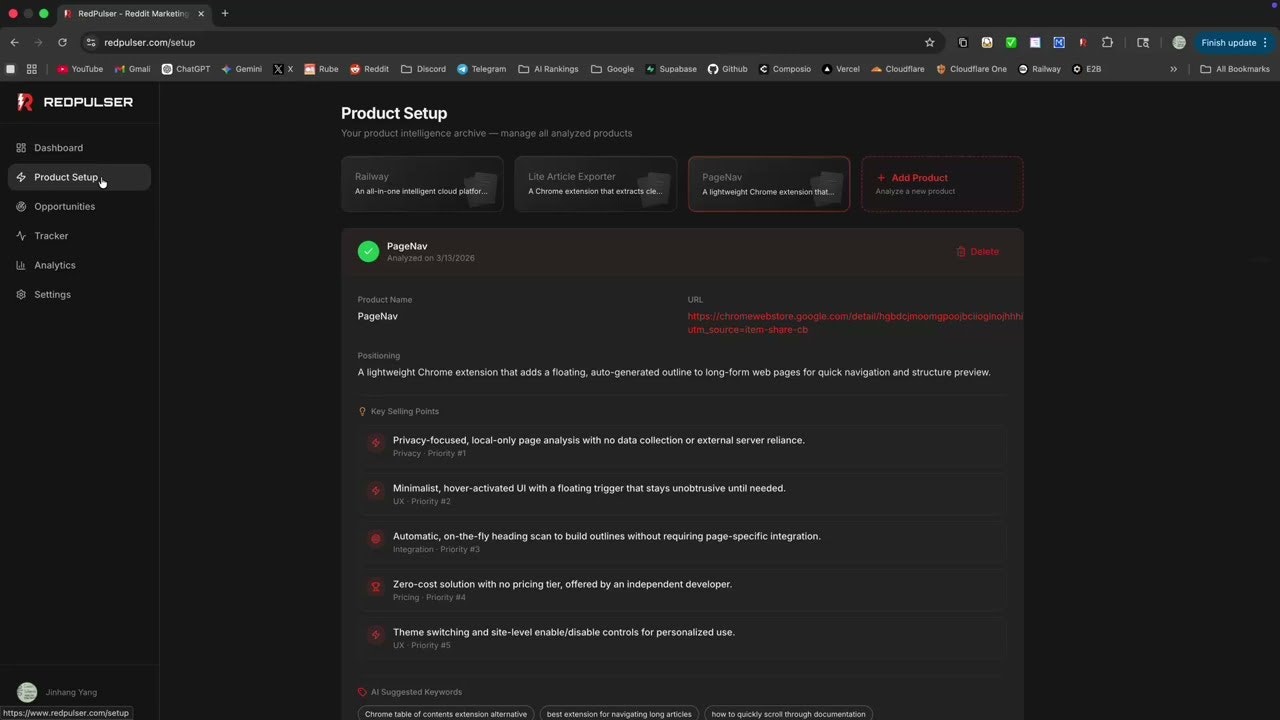
Task: Open Chrome three-dot menu
Action: click(1265, 42)
